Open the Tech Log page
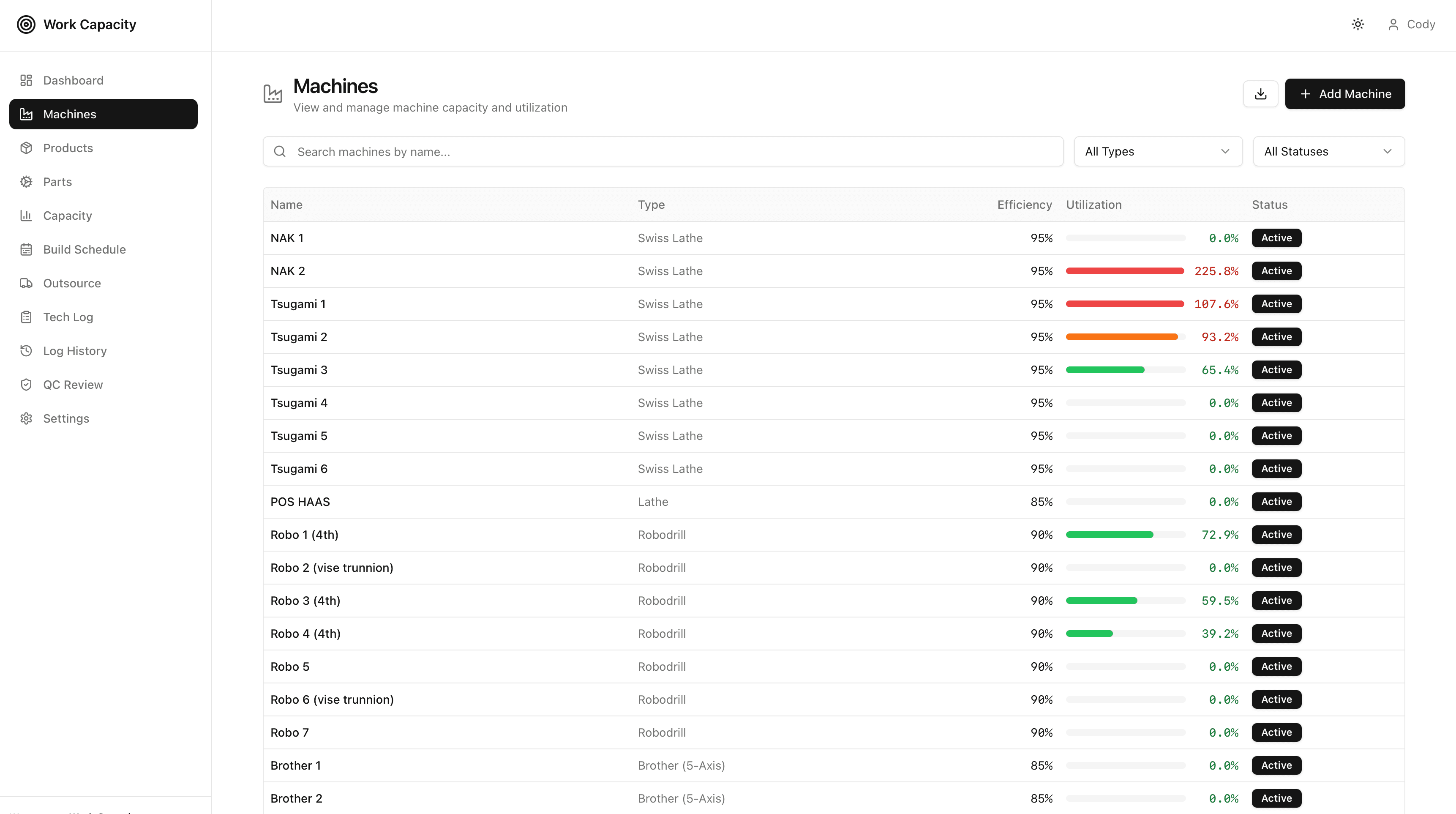Image resolution: width=1456 pixels, height=814 pixels. click(x=104, y=317)
